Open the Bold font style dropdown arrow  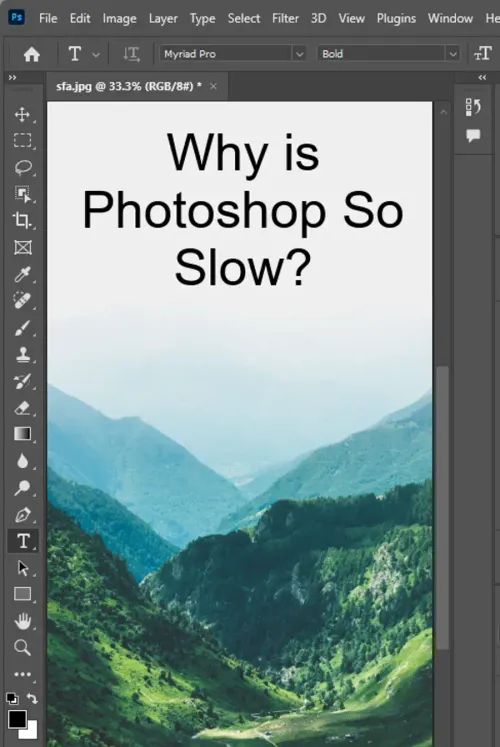point(453,54)
